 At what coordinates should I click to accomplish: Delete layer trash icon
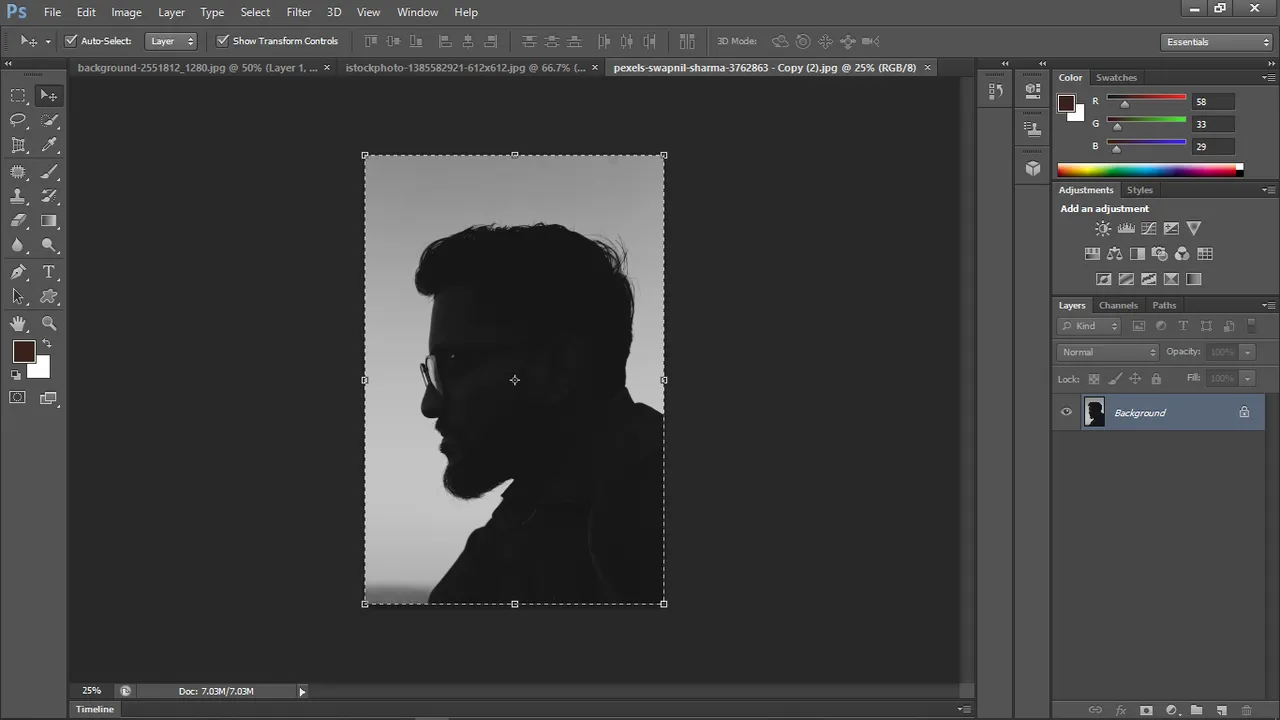point(1246,710)
